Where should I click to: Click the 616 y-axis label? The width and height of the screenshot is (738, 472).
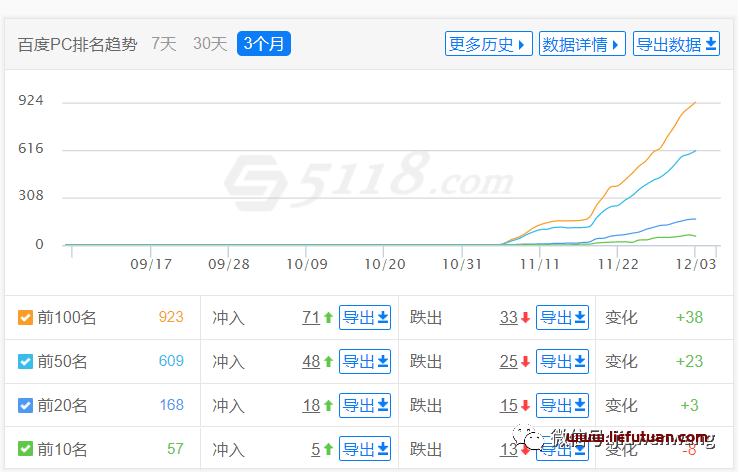click(x=31, y=148)
